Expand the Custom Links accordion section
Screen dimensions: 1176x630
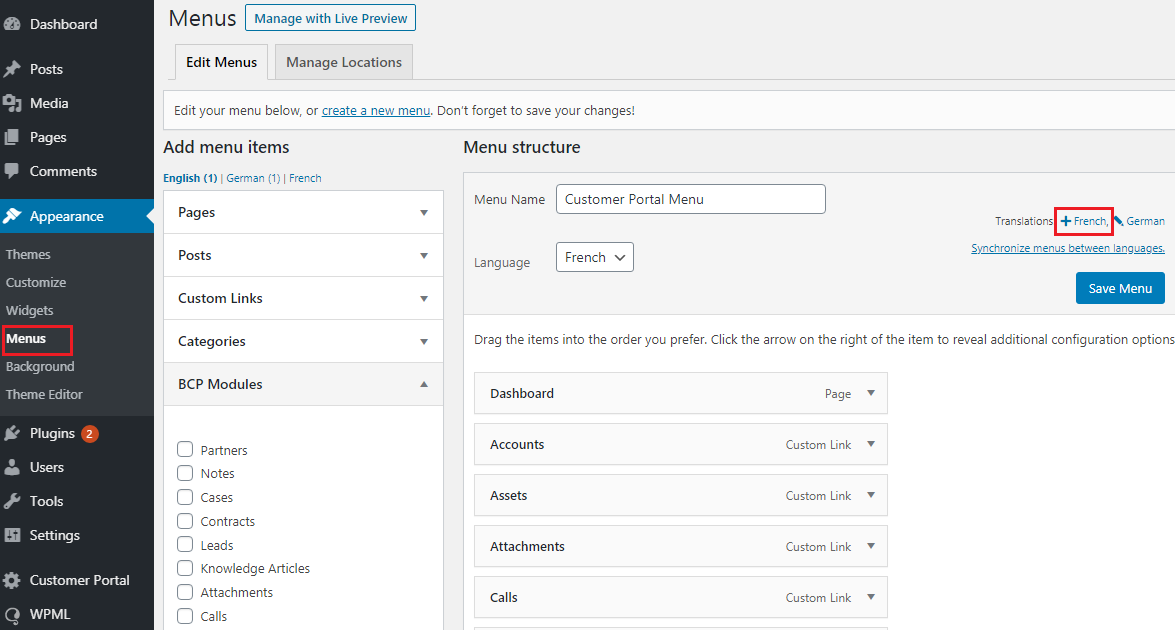click(x=303, y=298)
